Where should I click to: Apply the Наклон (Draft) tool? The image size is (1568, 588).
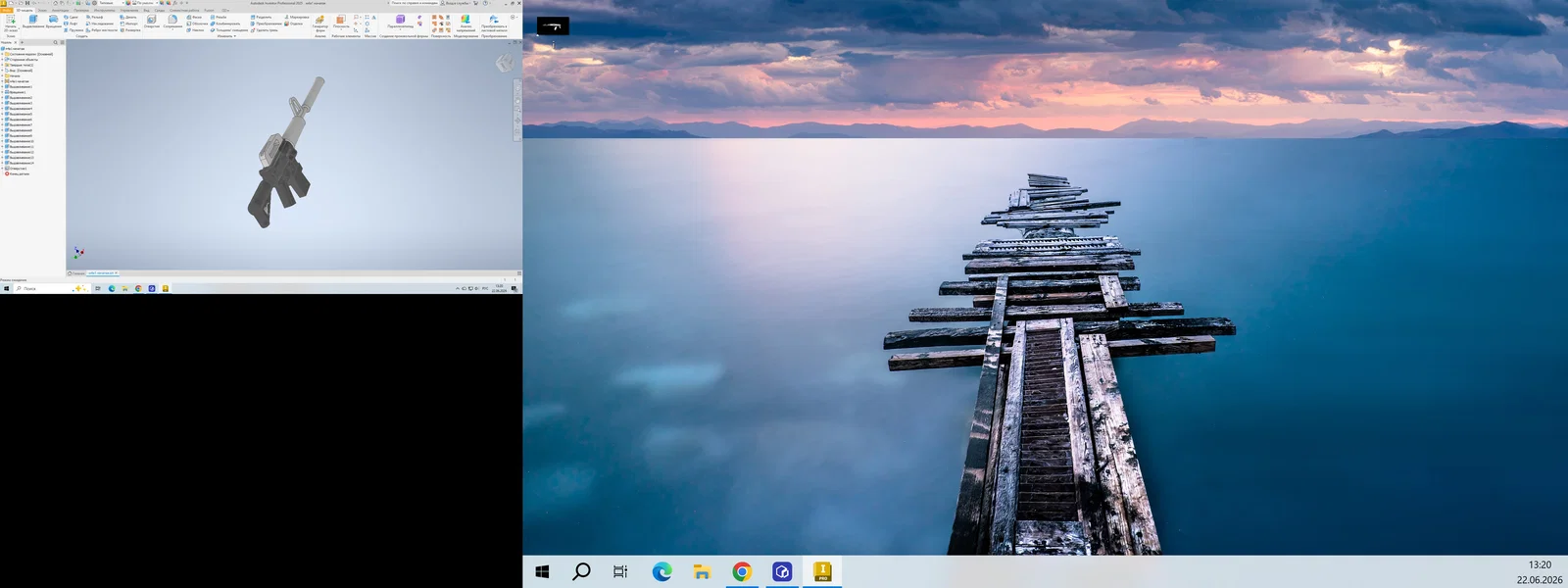click(195, 30)
